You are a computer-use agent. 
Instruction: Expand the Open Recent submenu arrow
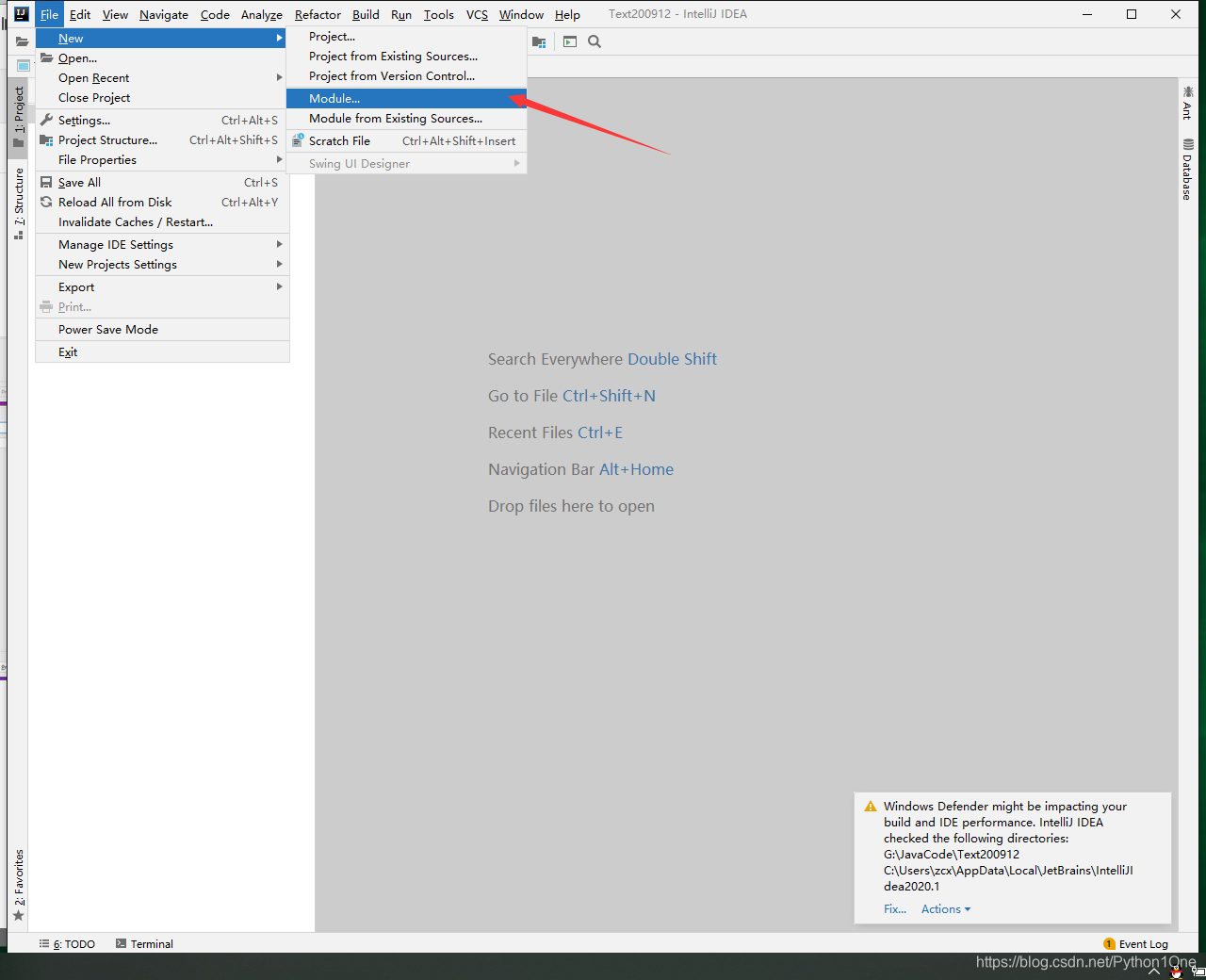tap(279, 77)
